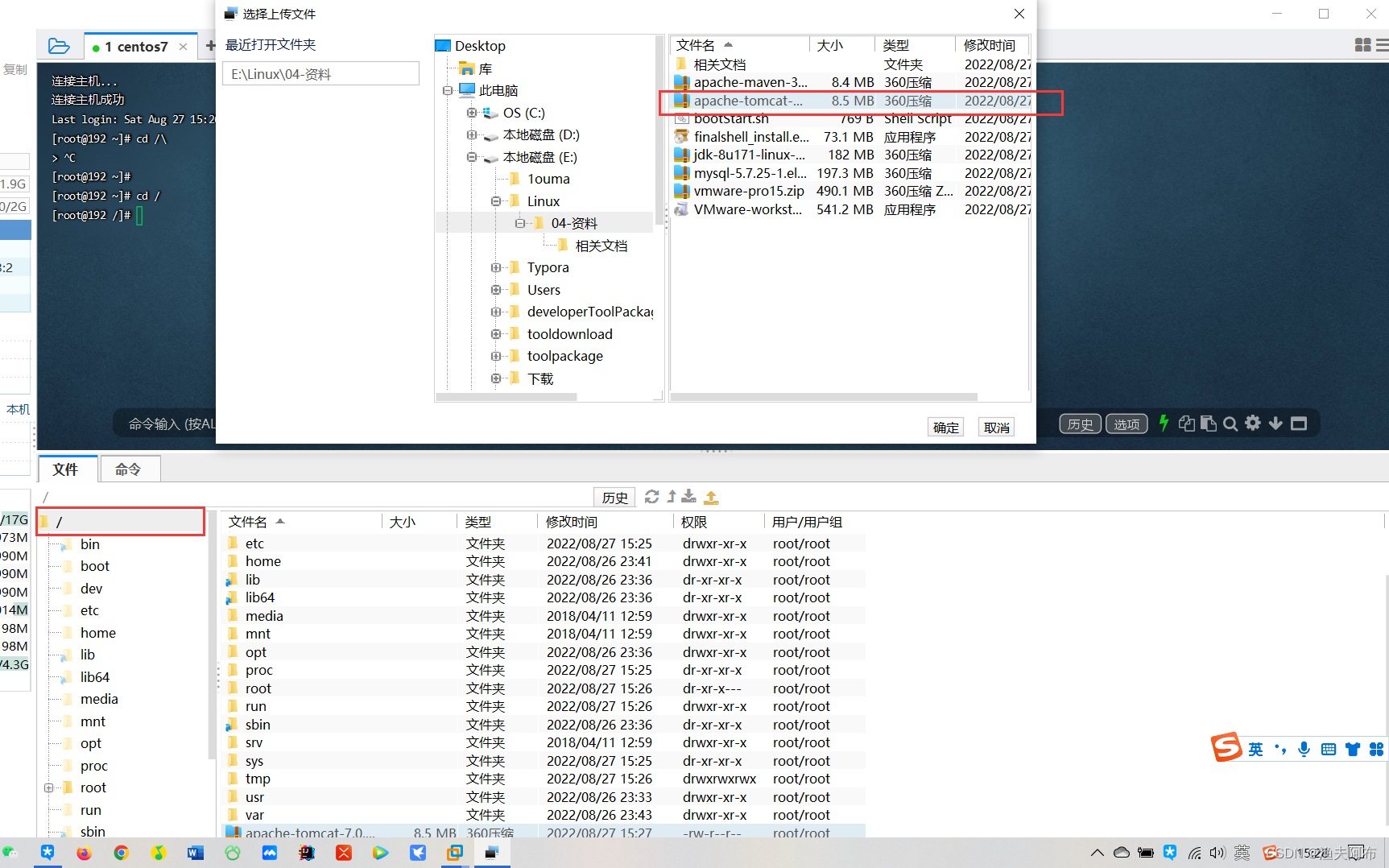Open terminal settings gear icon
The width and height of the screenshot is (1389, 868).
tap(1253, 423)
